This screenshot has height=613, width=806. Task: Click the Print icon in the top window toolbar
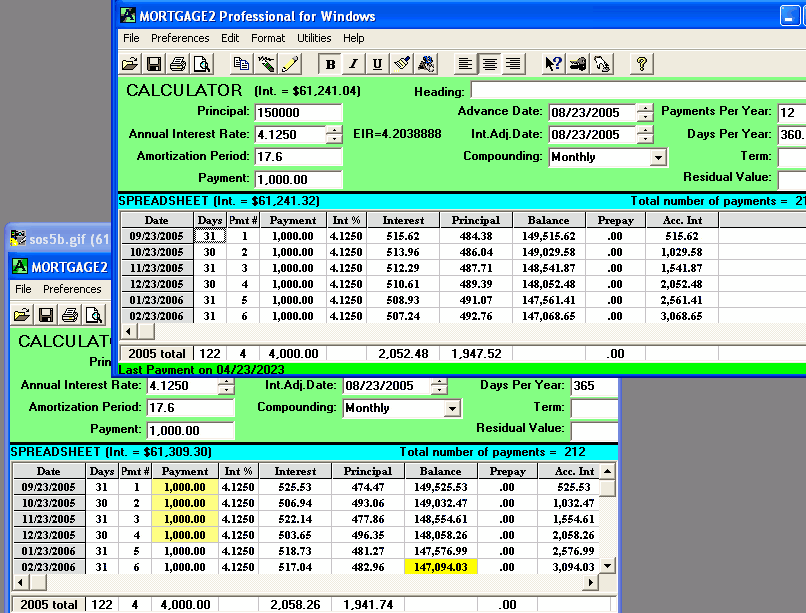(178, 64)
